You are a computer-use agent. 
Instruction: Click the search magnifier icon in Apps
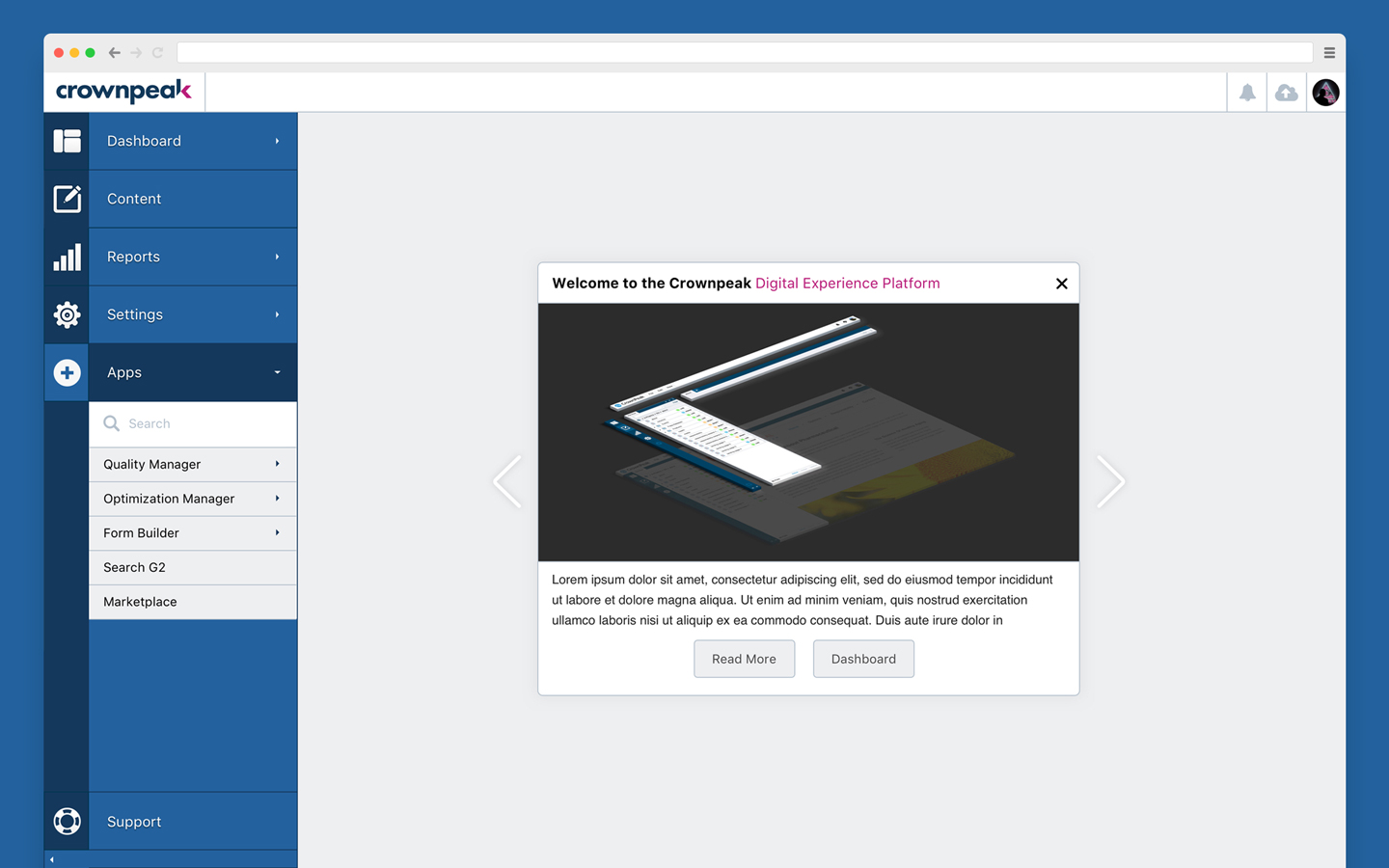click(111, 423)
